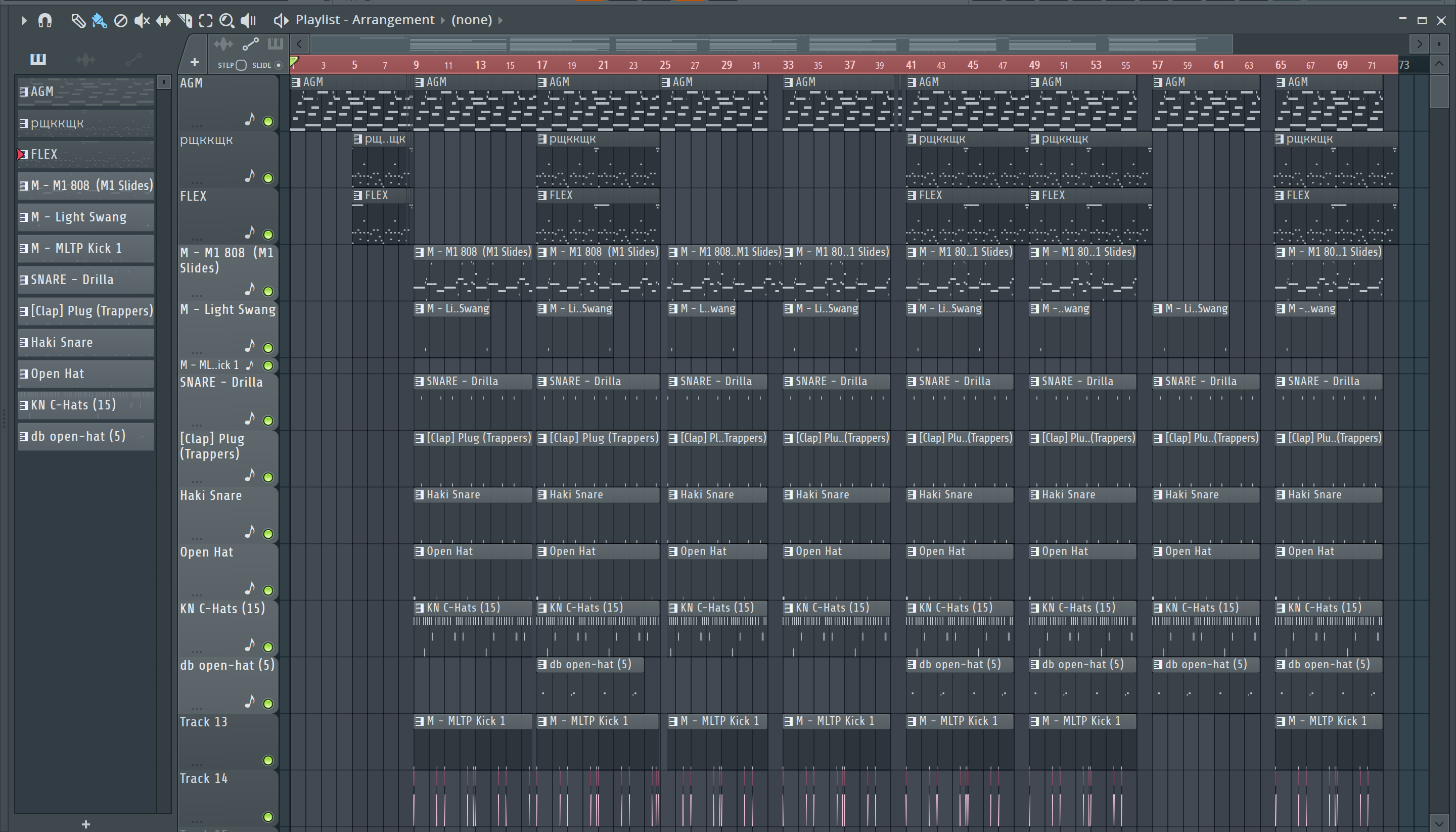Viewport: 1456px width, 832px height.
Task: Click the (none) pattern label
Action: pos(471,20)
